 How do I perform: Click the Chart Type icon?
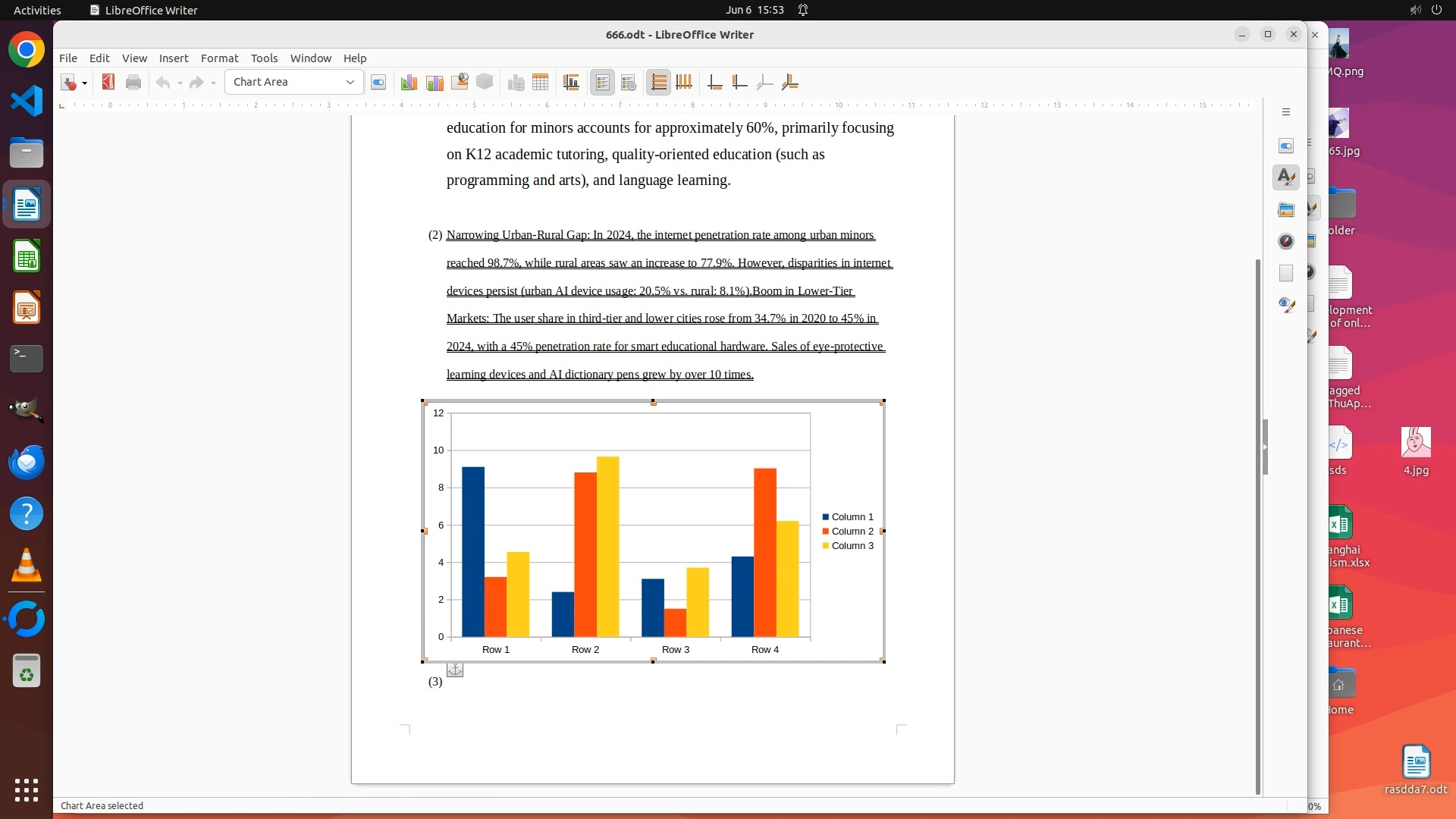409,83
